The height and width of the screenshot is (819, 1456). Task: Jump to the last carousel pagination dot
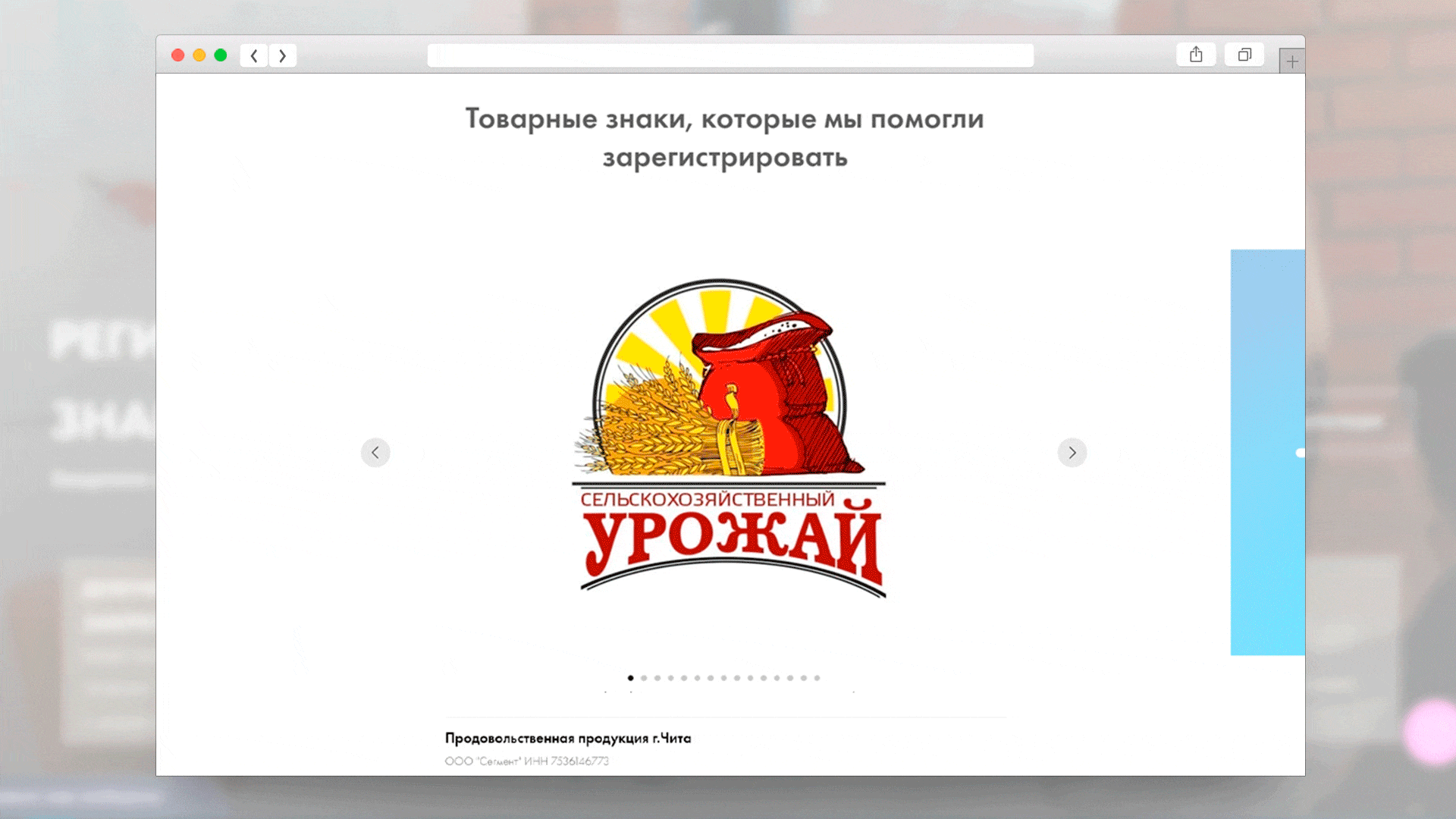(x=817, y=678)
